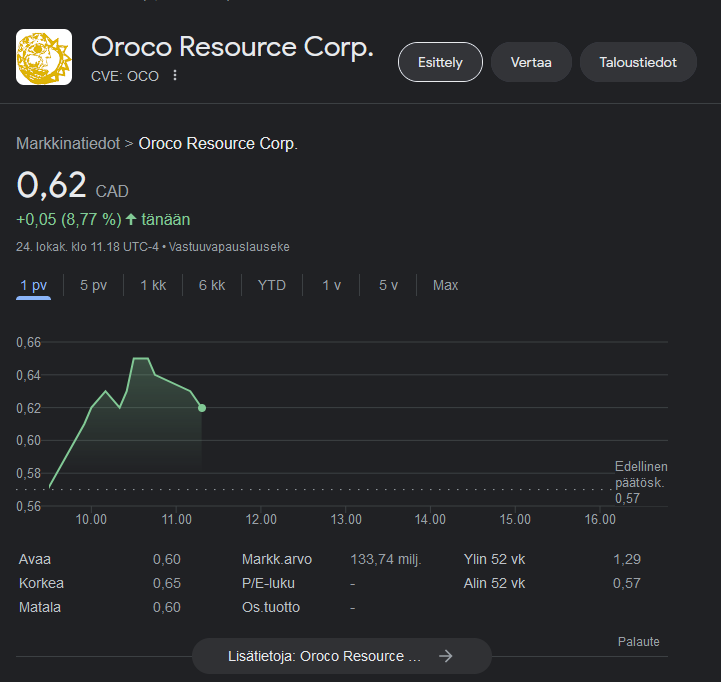Click the Matala row label
This screenshot has width=721, height=682.
(40, 607)
